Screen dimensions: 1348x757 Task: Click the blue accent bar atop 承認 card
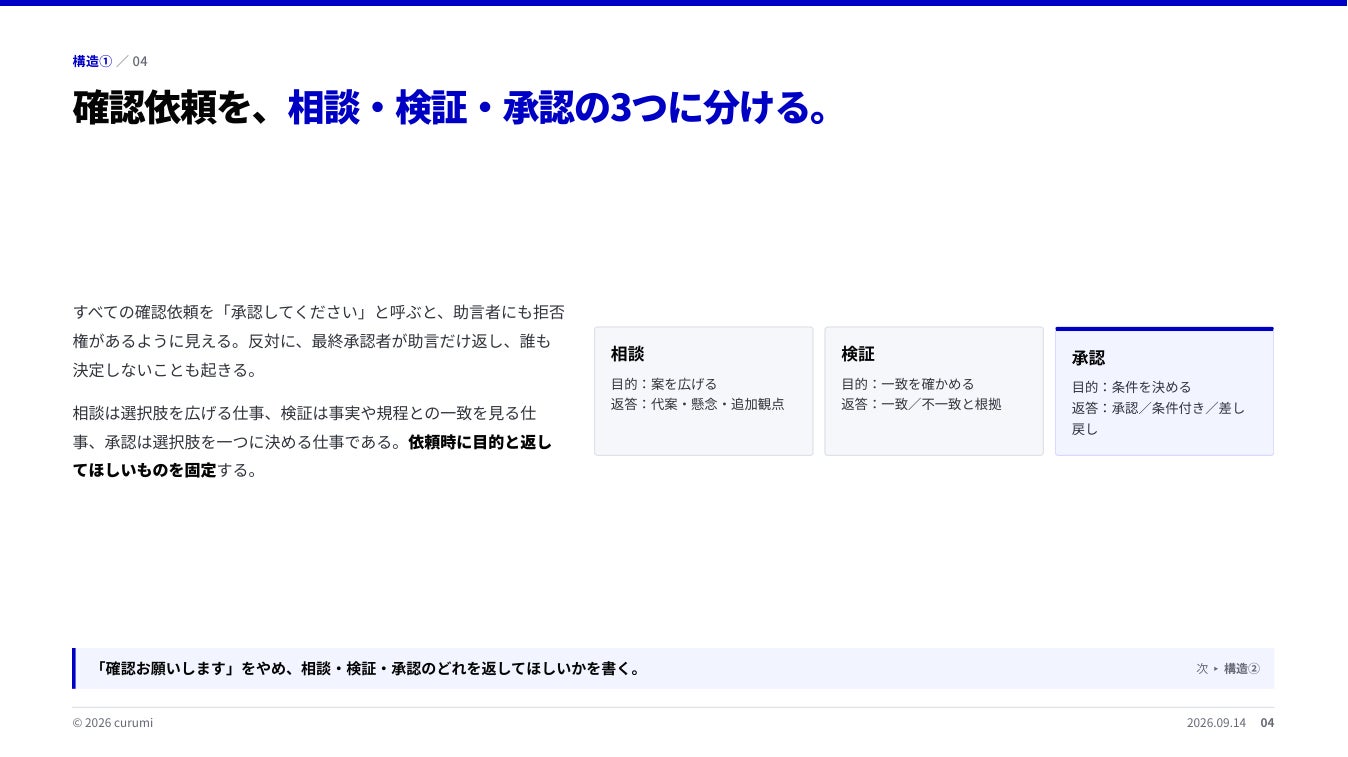[1164, 328]
